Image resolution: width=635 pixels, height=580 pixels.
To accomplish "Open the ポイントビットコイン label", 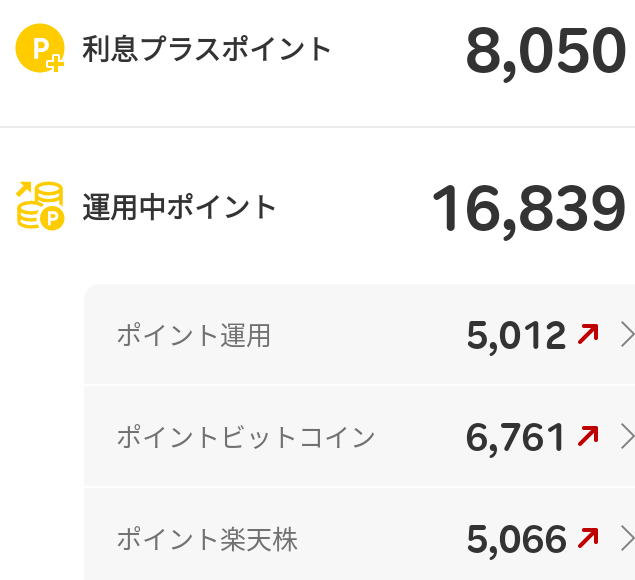I will [245, 437].
